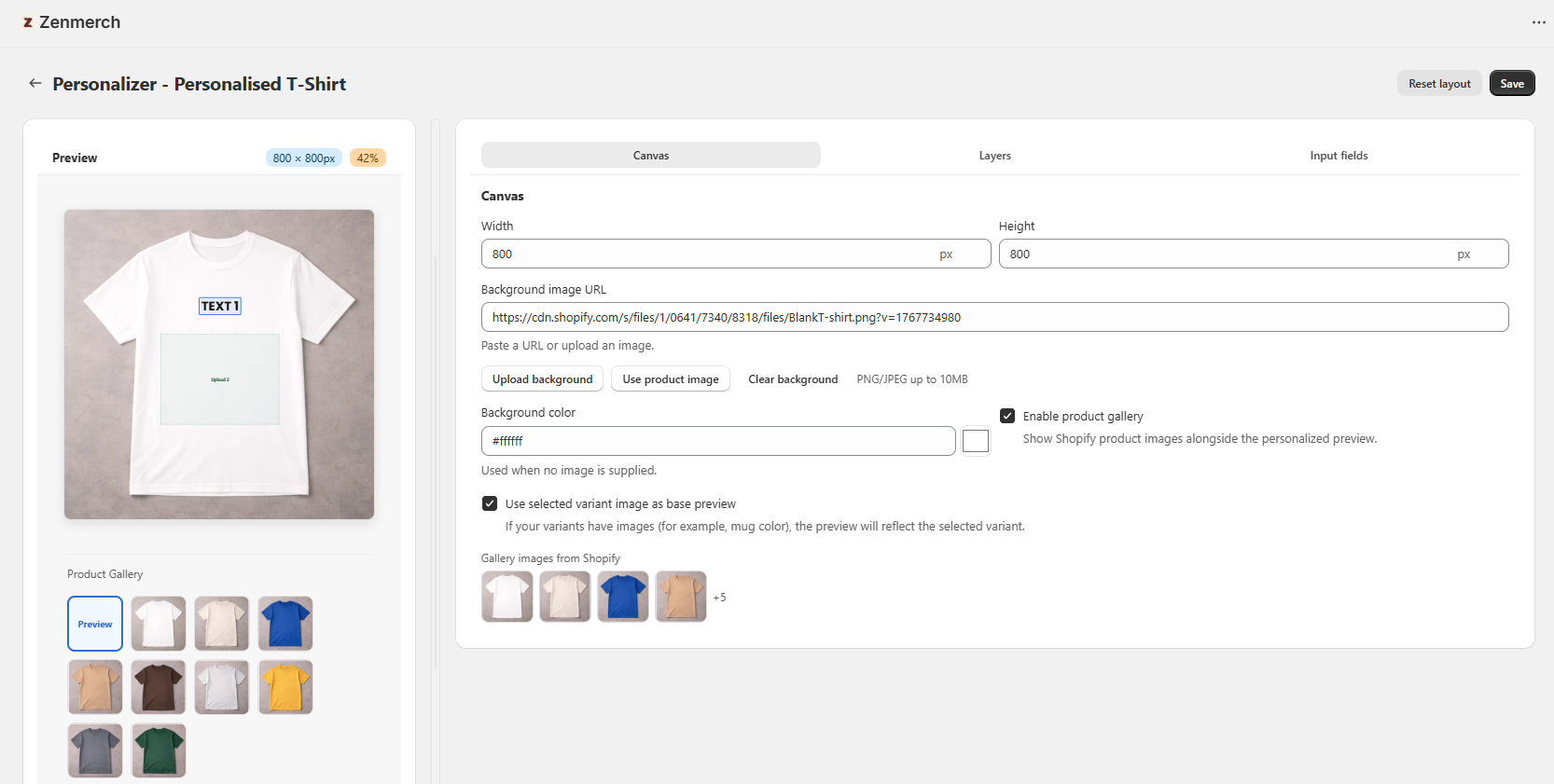Click the Background image URL field
This screenshot has height=784, width=1554.
[x=994, y=317]
